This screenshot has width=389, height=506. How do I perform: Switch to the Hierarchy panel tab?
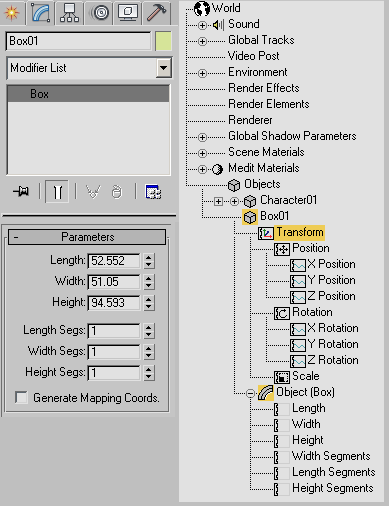[69, 13]
